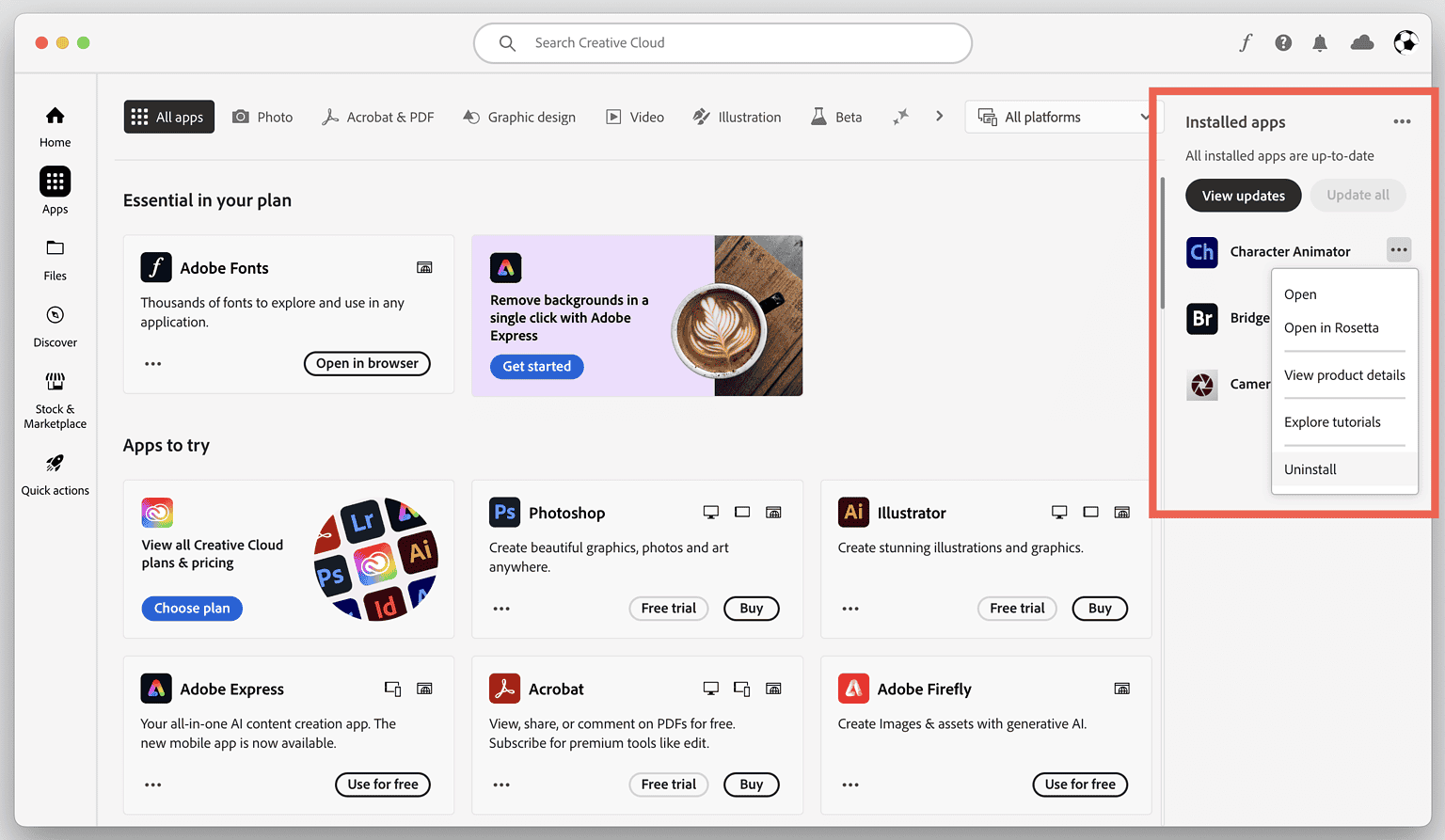
Task: Click the View updates button
Action: pos(1243,195)
